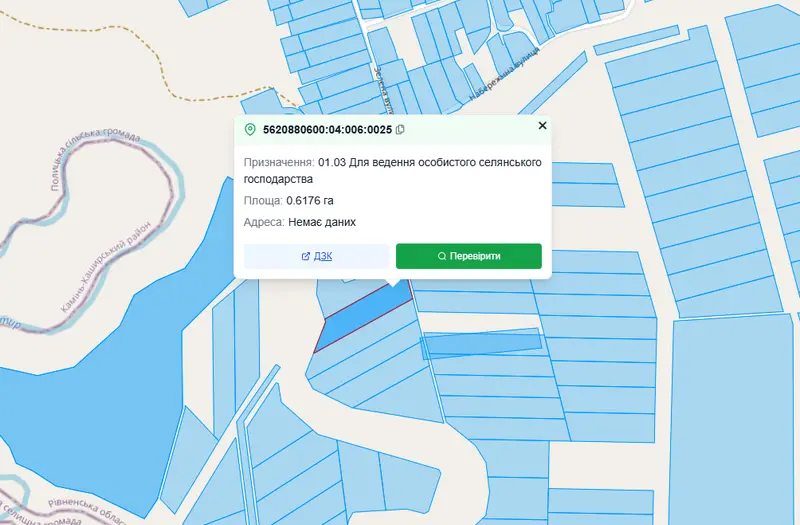Click the green Перевірити button
The width and height of the screenshot is (800, 525).
[469, 256]
